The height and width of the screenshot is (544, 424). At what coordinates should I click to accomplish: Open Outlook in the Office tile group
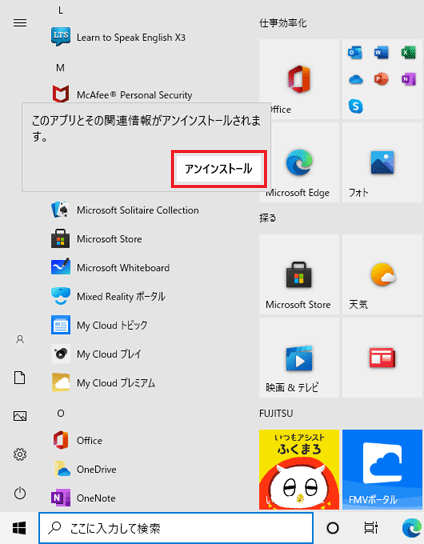pyautogui.click(x=355, y=53)
